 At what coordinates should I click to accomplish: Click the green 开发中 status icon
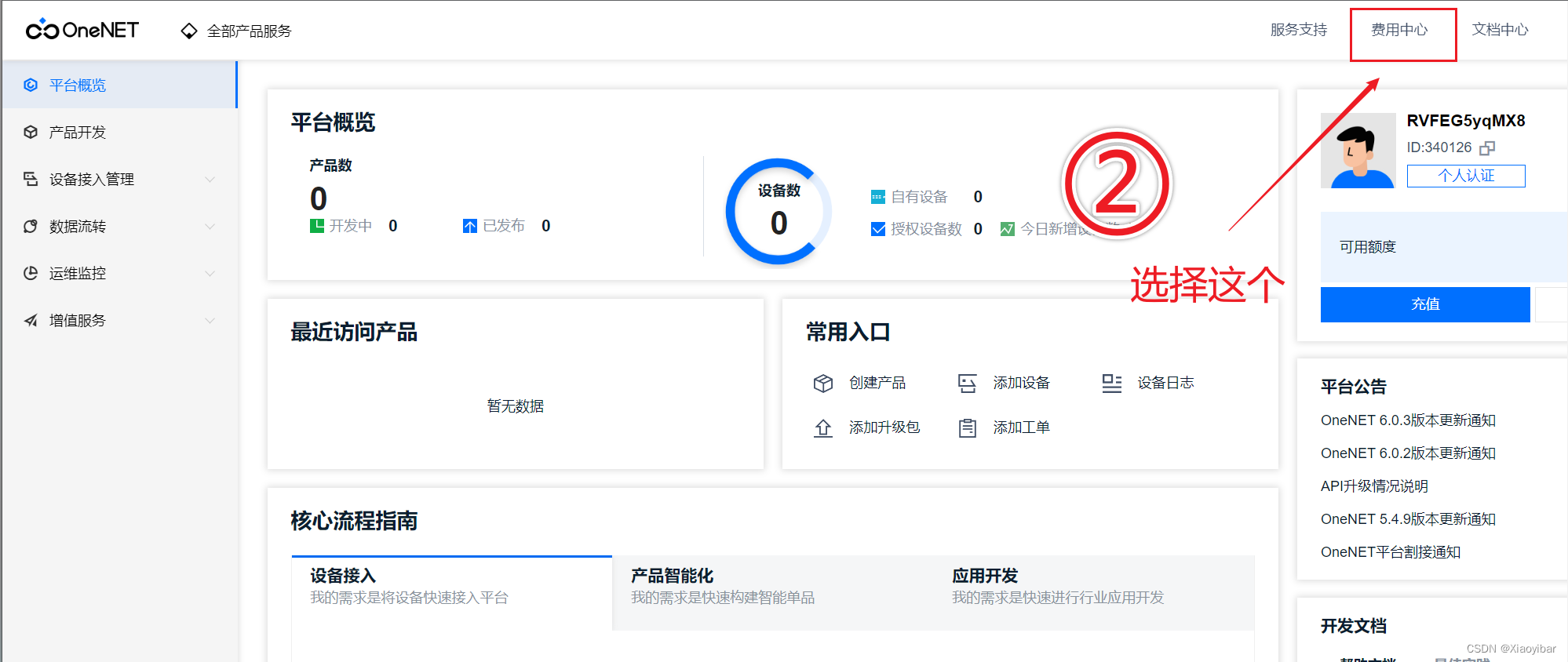[x=317, y=226]
